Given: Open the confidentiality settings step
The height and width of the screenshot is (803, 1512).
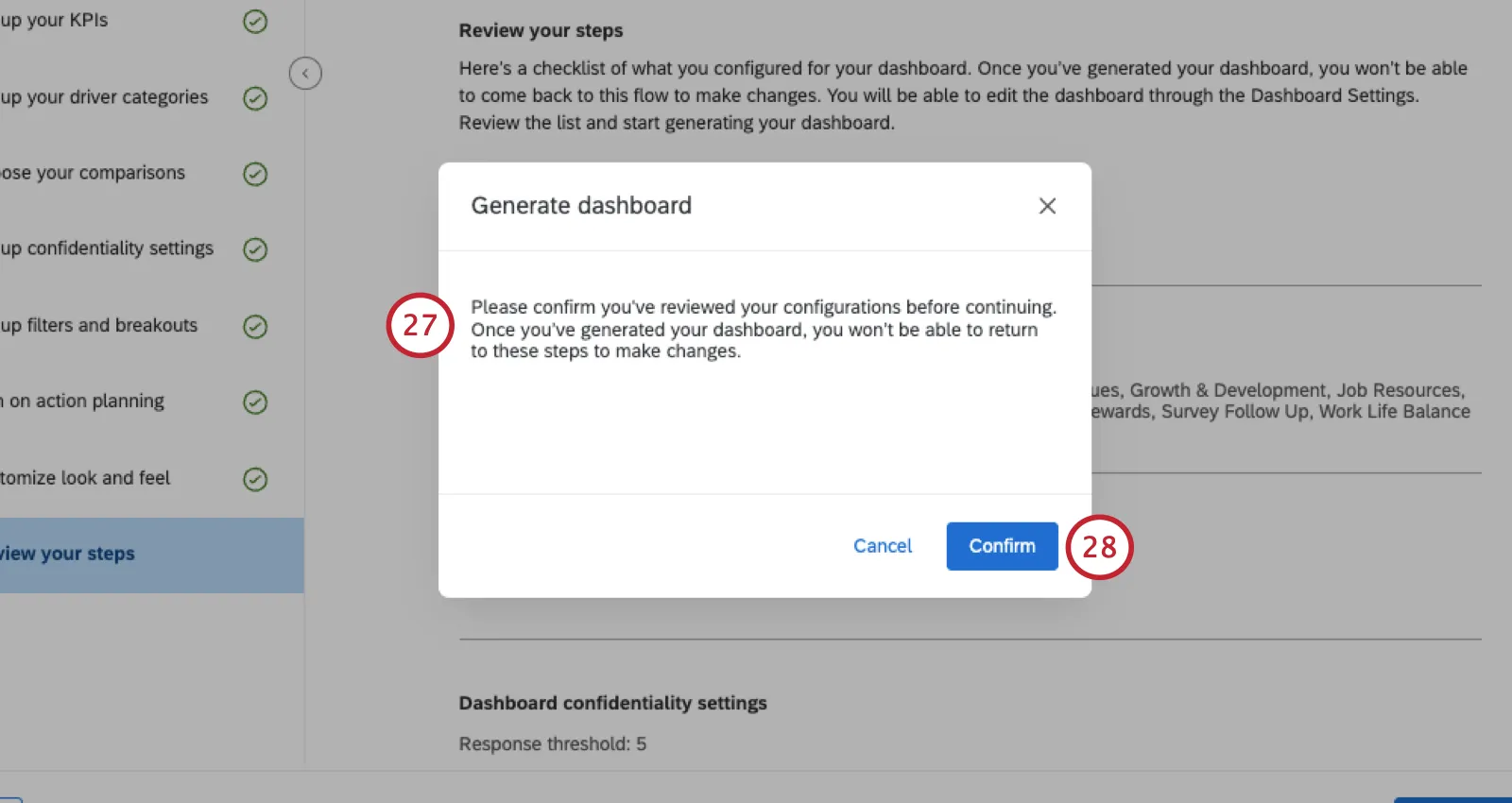Looking at the screenshot, I should 107,248.
